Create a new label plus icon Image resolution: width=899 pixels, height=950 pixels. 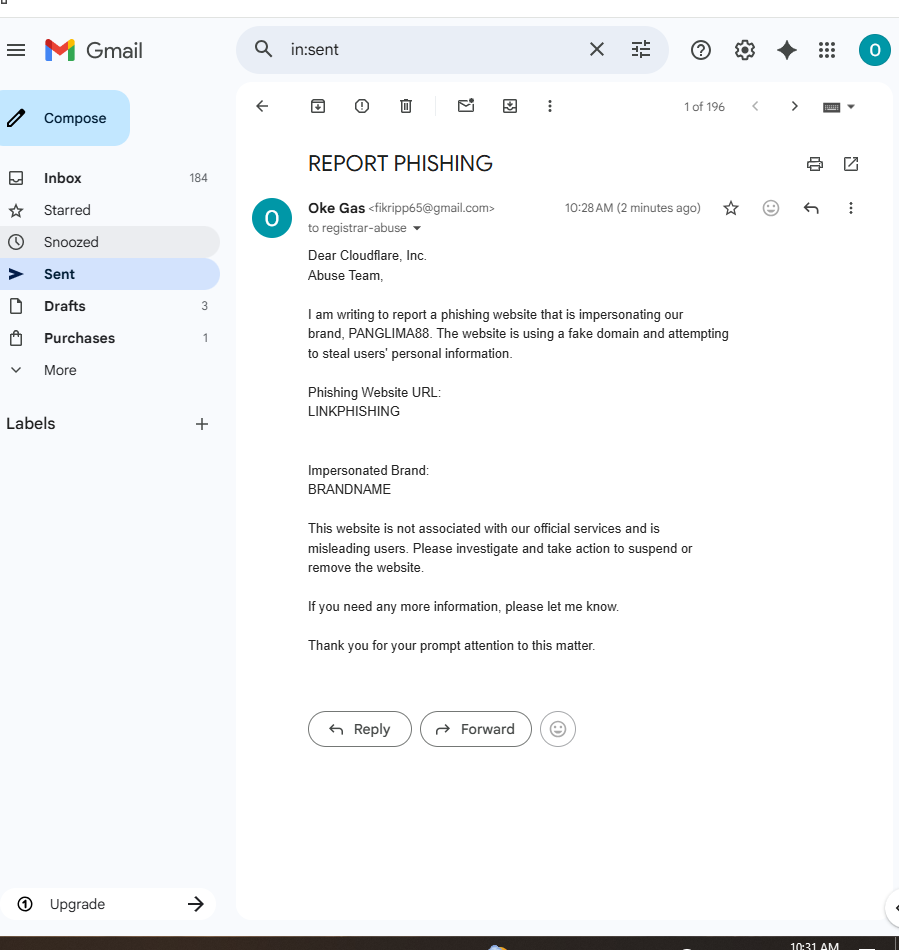pyautogui.click(x=202, y=424)
